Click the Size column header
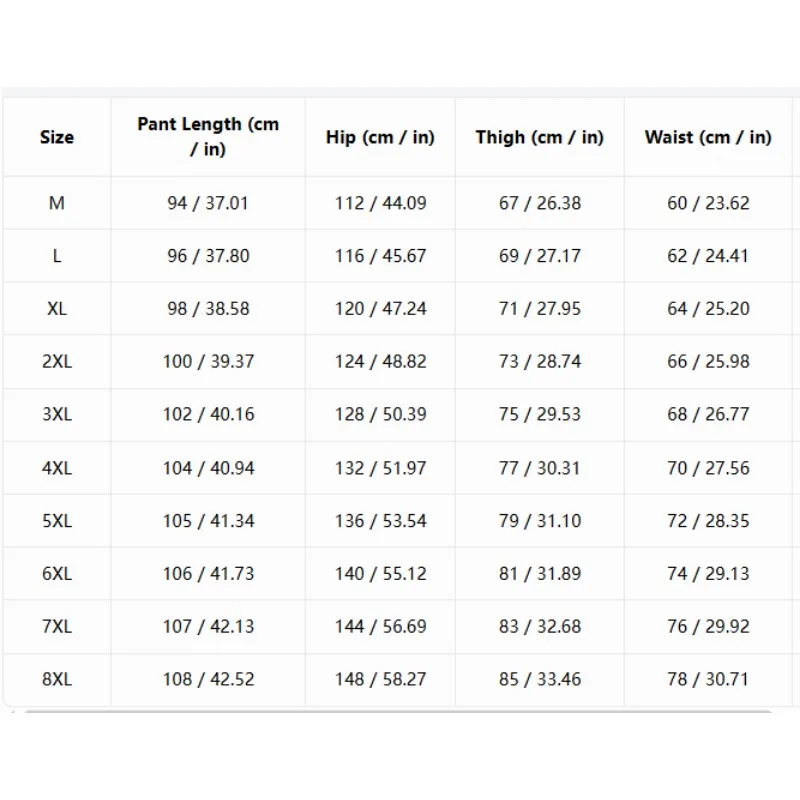 57,137
